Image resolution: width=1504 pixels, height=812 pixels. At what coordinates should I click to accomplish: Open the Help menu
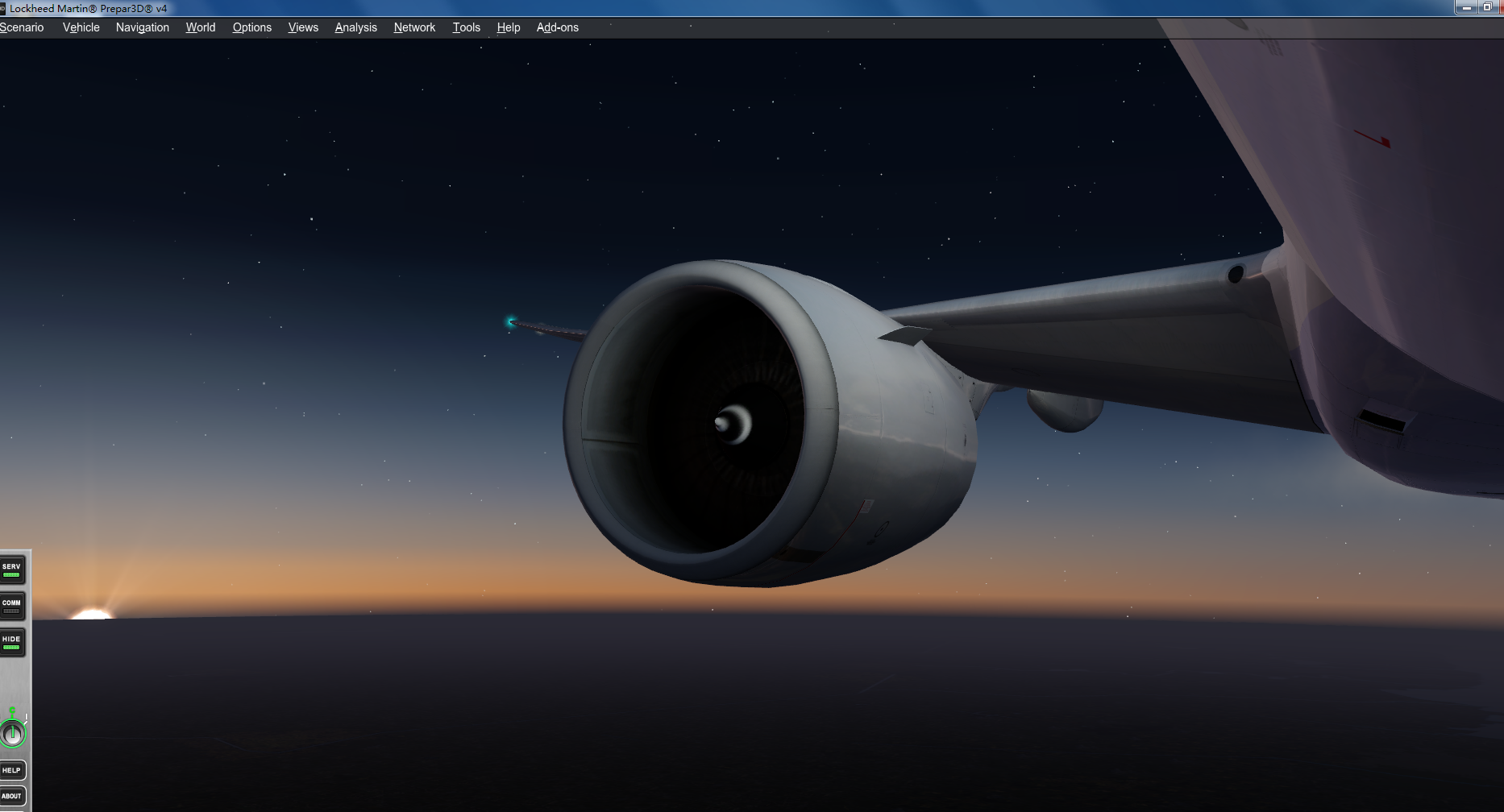(508, 27)
